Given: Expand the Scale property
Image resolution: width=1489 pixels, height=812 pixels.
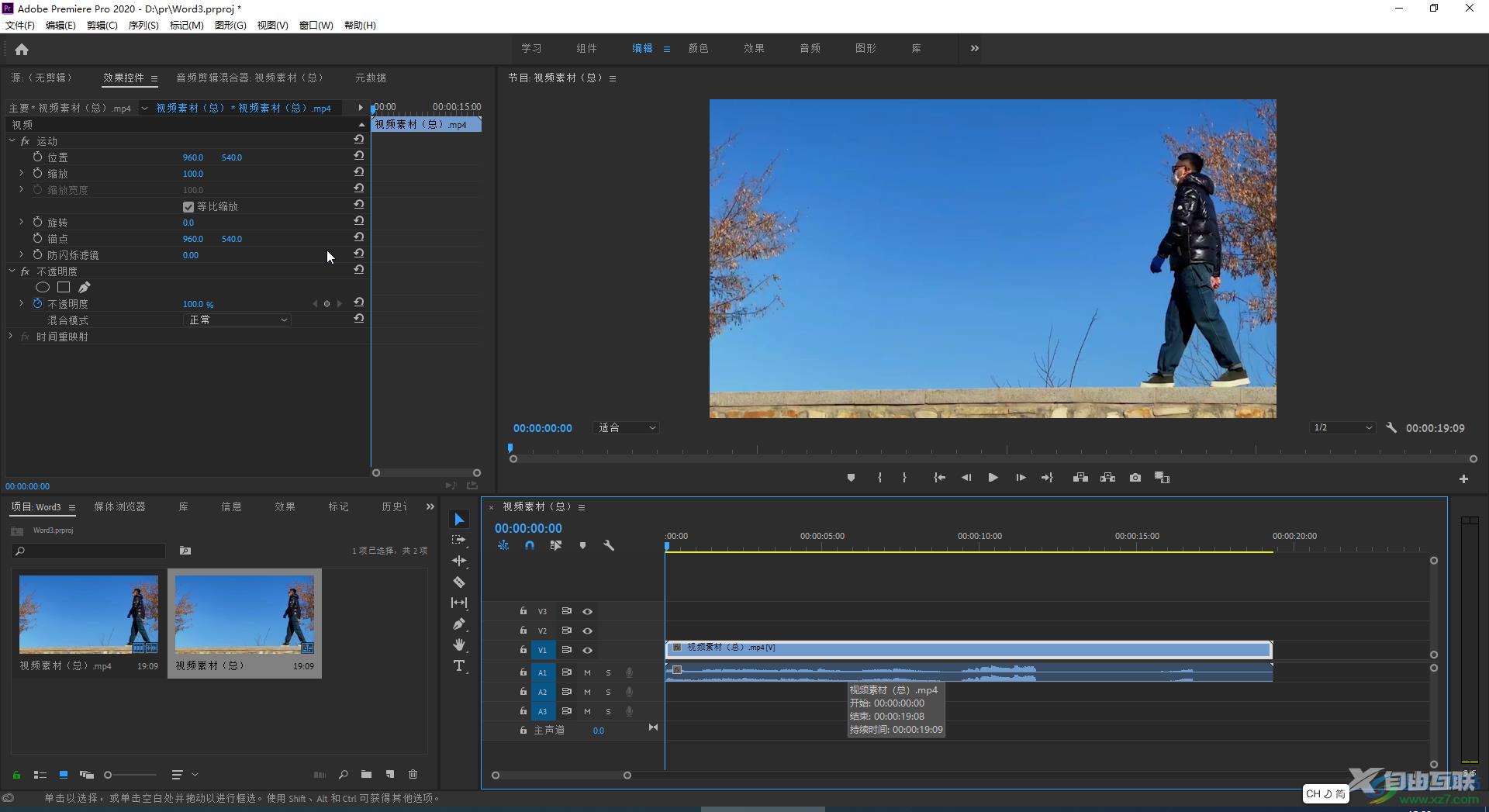Looking at the screenshot, I should click(x=22, y=173).
